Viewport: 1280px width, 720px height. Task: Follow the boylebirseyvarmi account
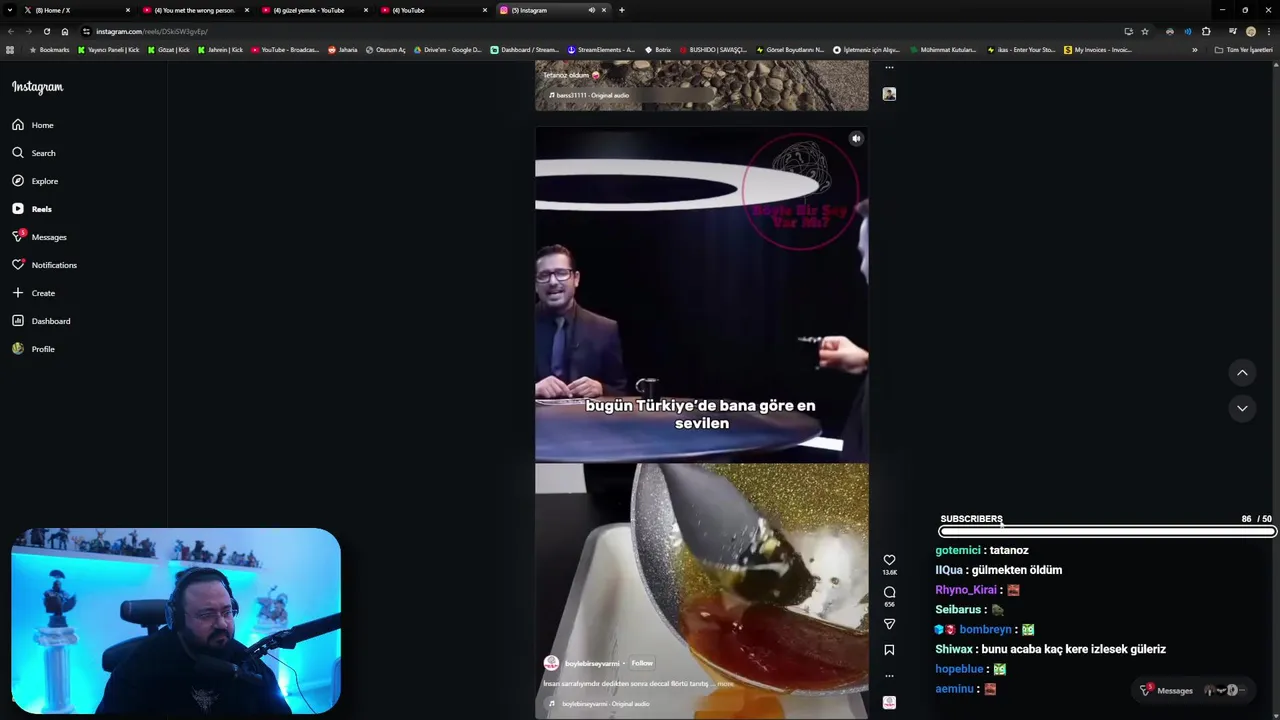pos(642,663)
